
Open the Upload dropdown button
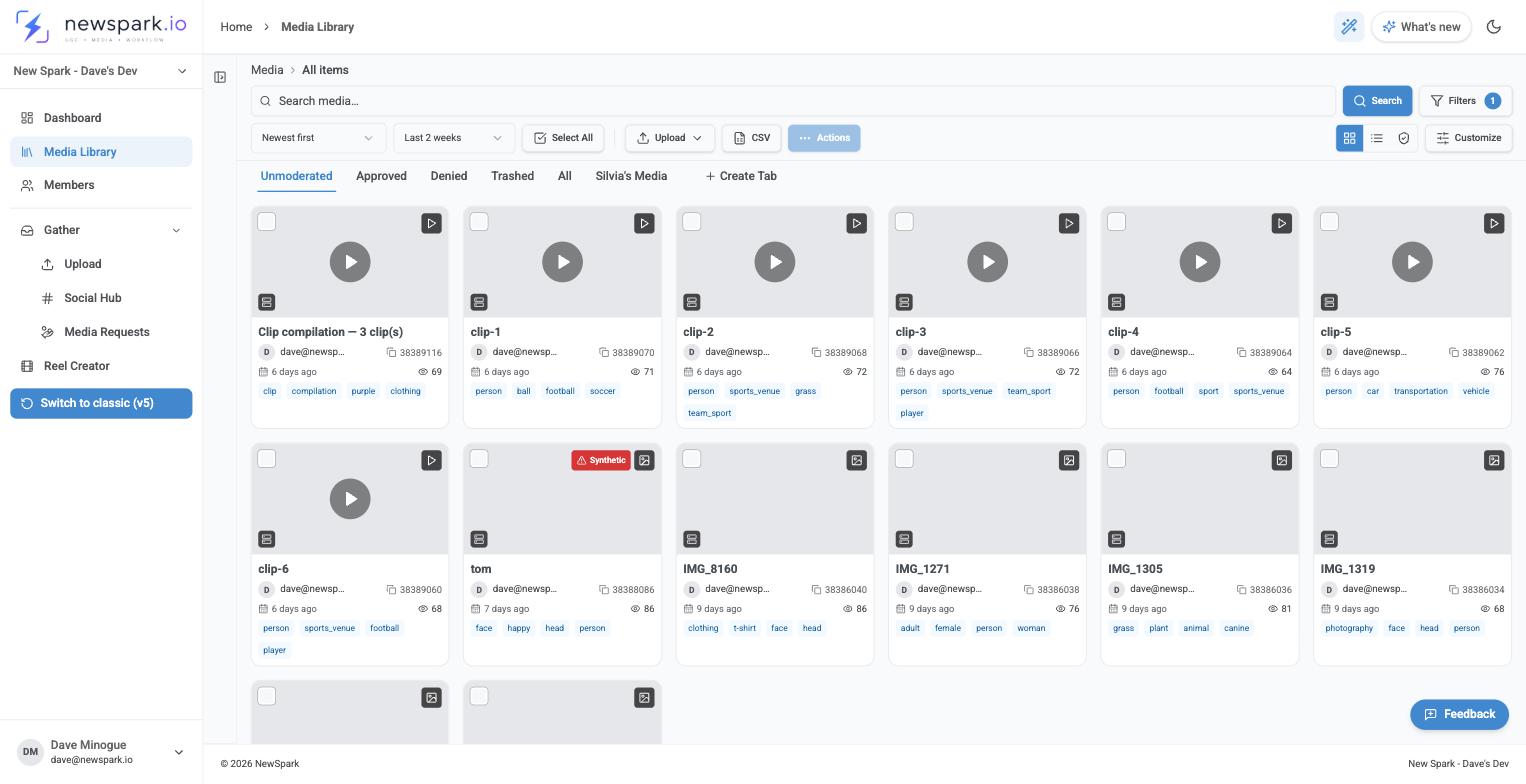[x=670, y=138]
